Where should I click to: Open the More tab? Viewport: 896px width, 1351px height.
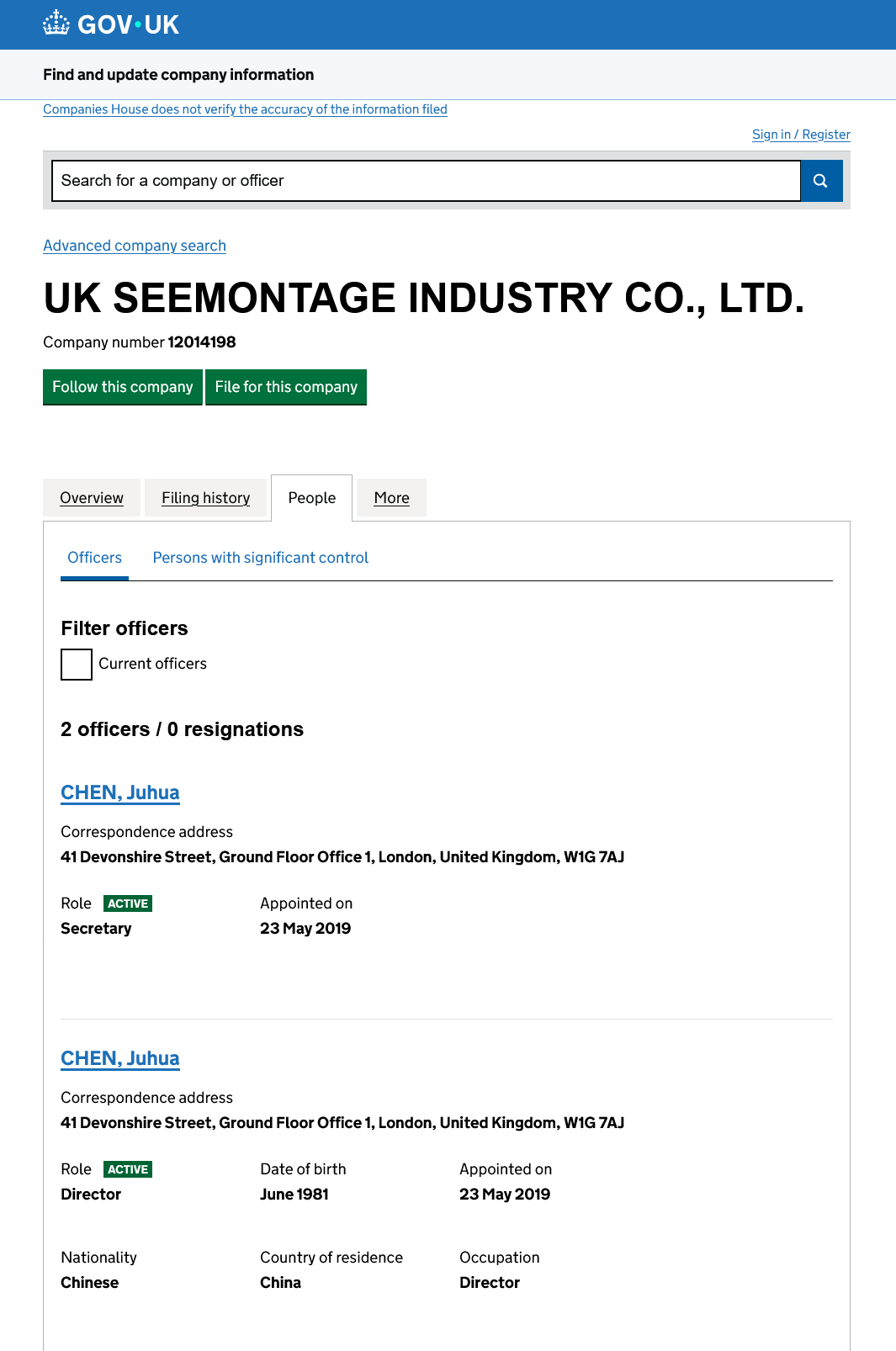(392, 498)
